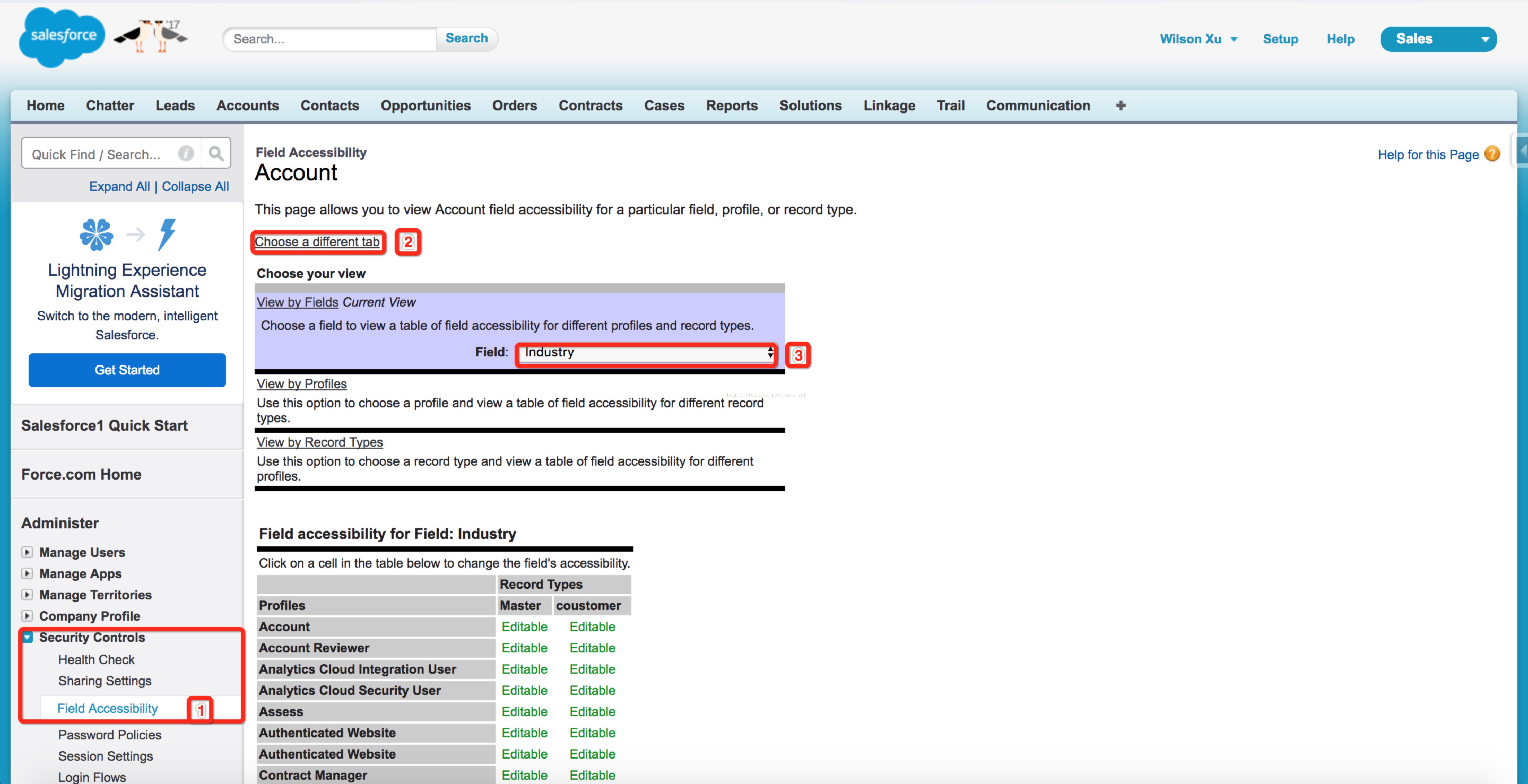Click Account Reviewer coustomer Editable cell

[x=592, y=648]
